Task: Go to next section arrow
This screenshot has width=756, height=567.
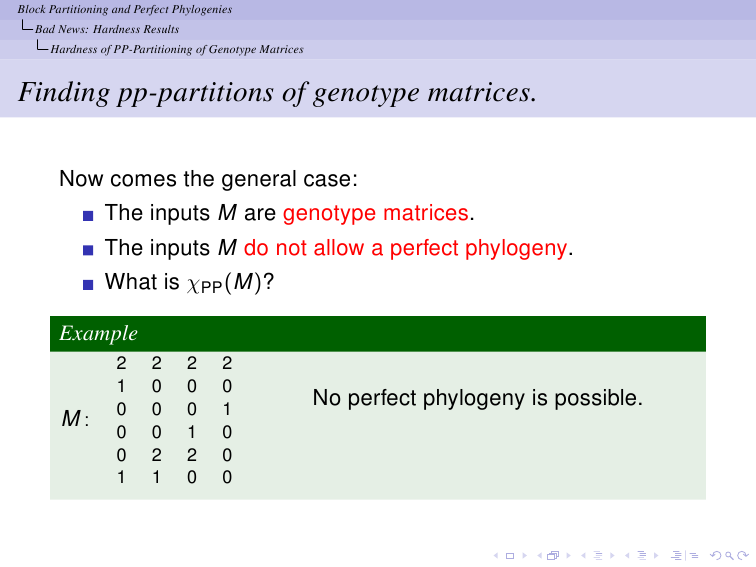Action: [656, 556]
